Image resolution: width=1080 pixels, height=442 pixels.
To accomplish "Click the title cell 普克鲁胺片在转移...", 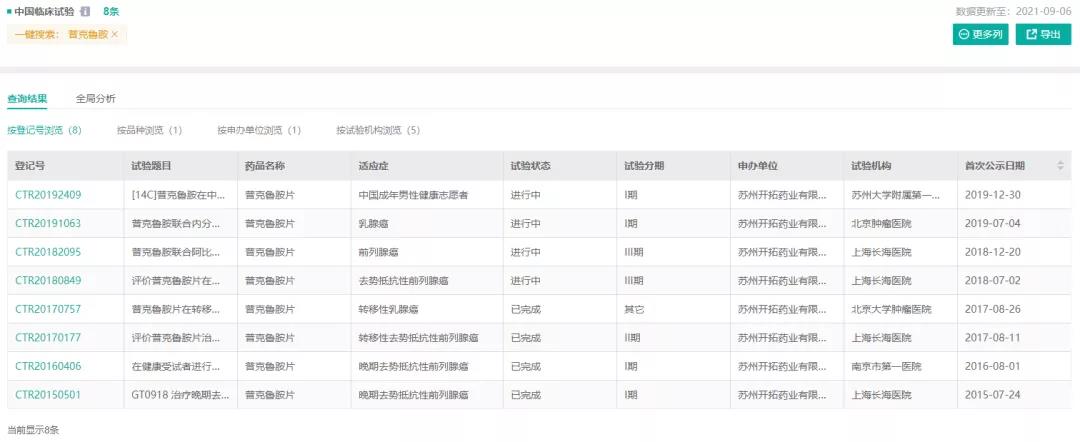I will (178, 309).
